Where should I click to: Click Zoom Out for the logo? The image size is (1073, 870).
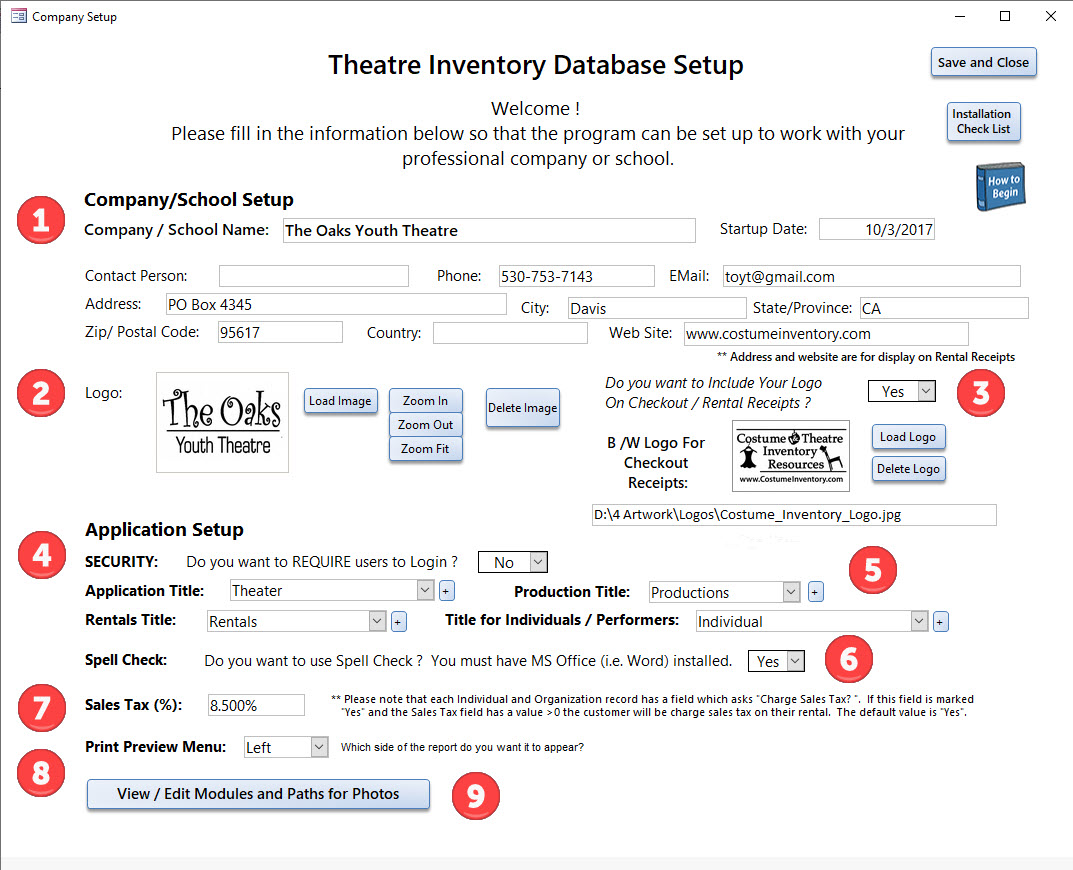426,424
